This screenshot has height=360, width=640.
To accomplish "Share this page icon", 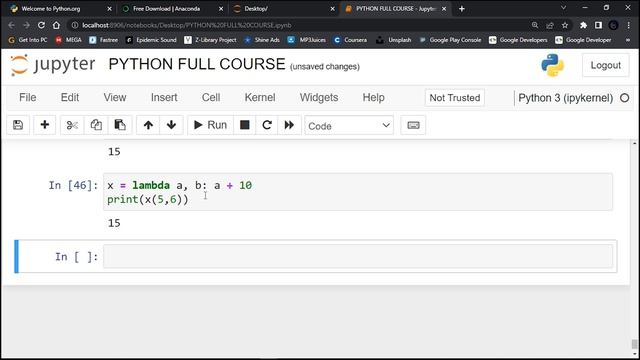I will (550, 25).
